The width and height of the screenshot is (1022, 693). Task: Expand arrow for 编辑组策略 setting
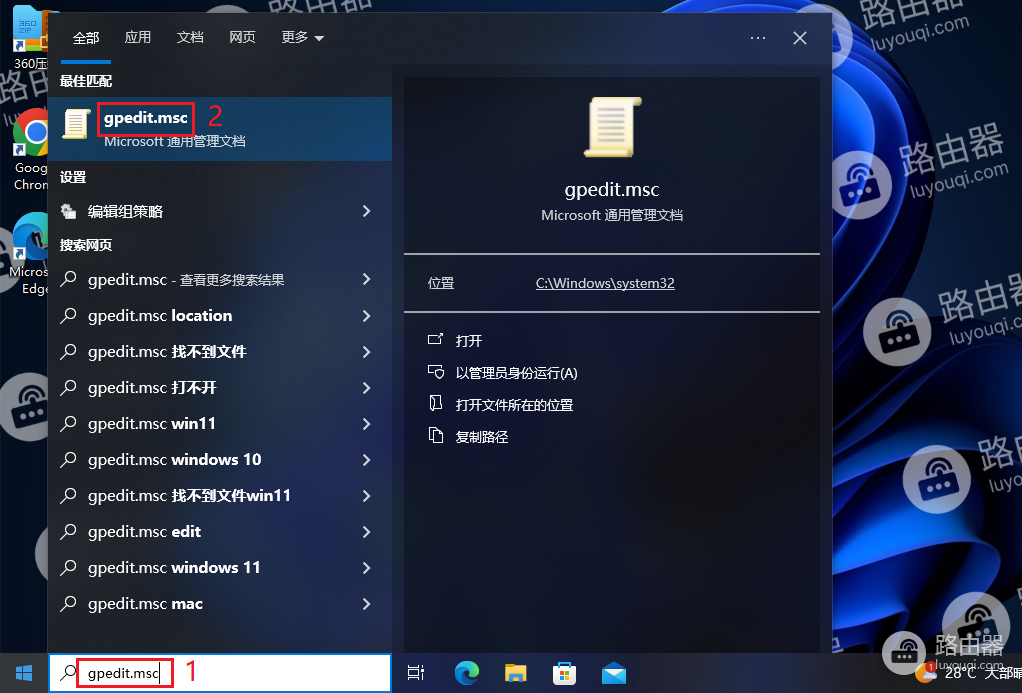[x=366, y=211]
